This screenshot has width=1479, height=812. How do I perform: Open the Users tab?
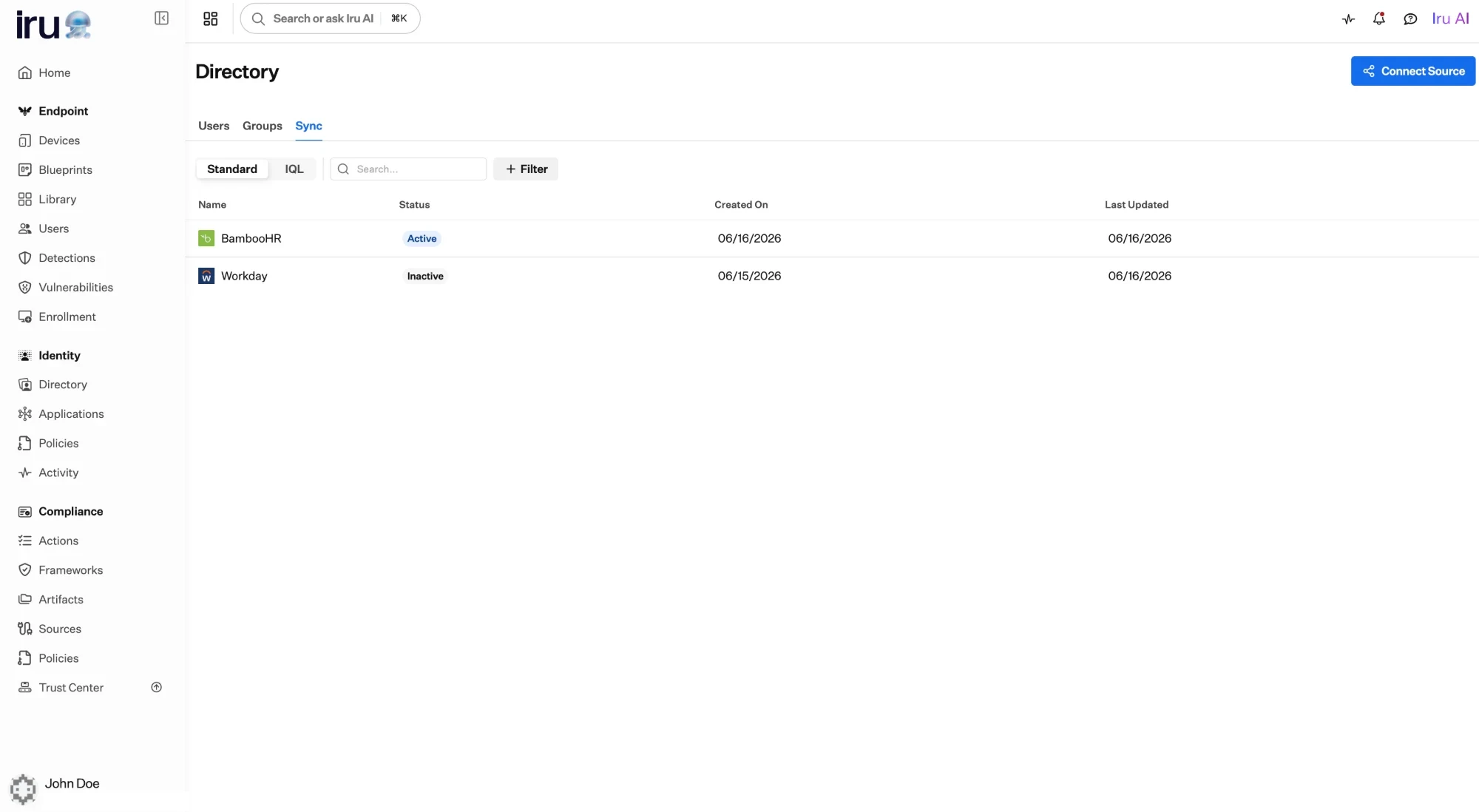point(214,126)
